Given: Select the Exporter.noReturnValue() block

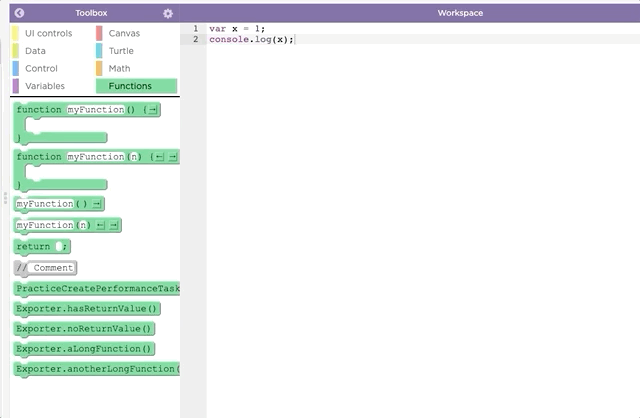Looking at the screenshot, I should click(84, 329).
